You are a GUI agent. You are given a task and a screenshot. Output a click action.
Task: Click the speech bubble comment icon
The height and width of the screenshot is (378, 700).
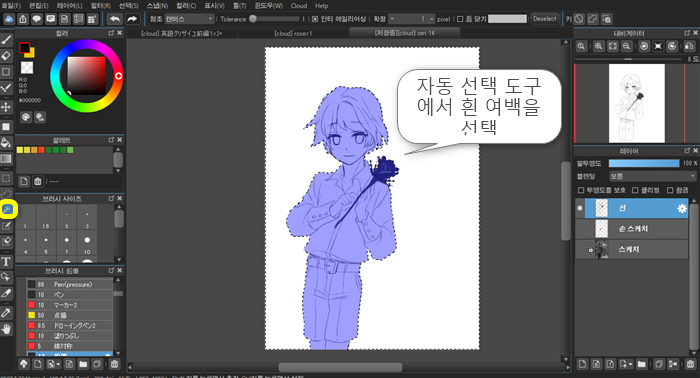[37, 19]
